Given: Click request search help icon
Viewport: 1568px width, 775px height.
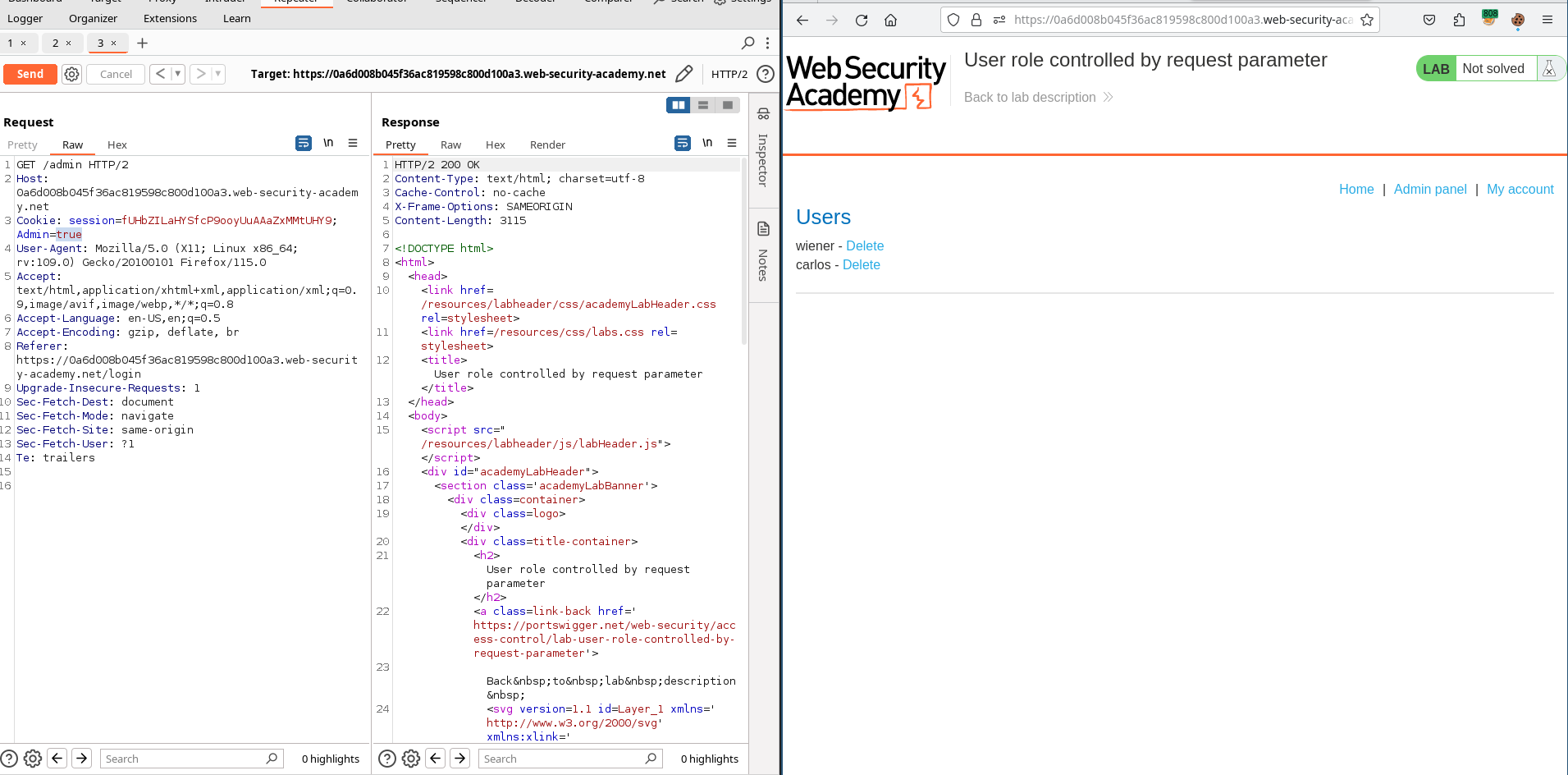Looking at the screenshot, I should (9, 759).
